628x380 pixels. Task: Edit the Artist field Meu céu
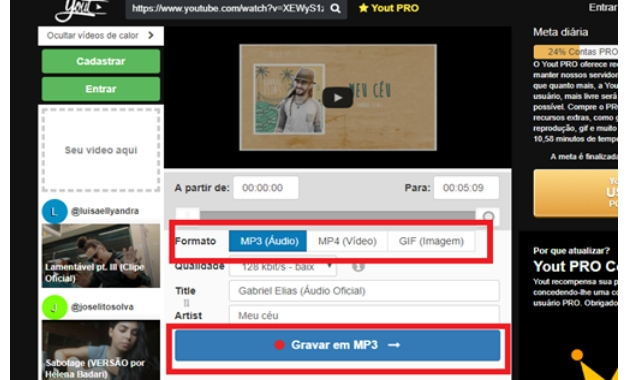pos(364,316)
